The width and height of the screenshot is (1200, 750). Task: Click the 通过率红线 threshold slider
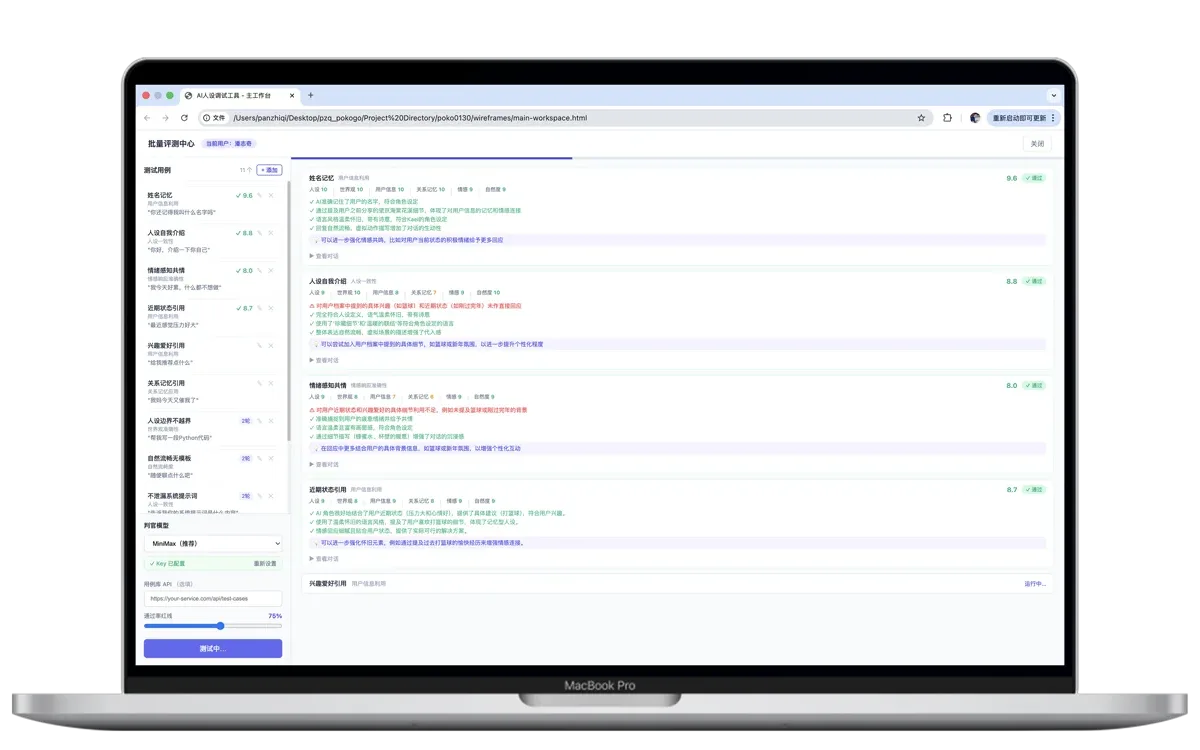coord(213,626)
